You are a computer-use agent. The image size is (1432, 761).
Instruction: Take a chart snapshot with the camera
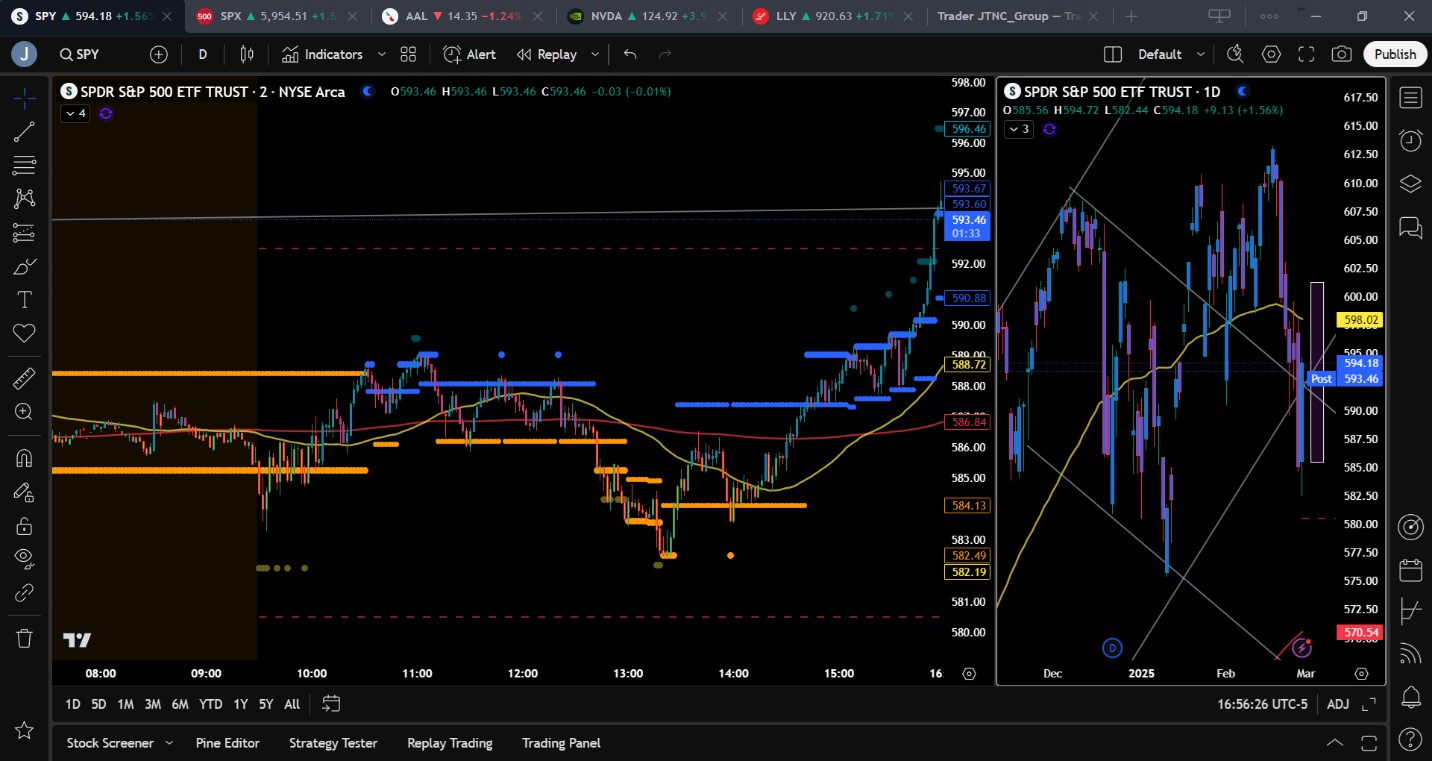pyautogui.click(x=1342, y=54)
